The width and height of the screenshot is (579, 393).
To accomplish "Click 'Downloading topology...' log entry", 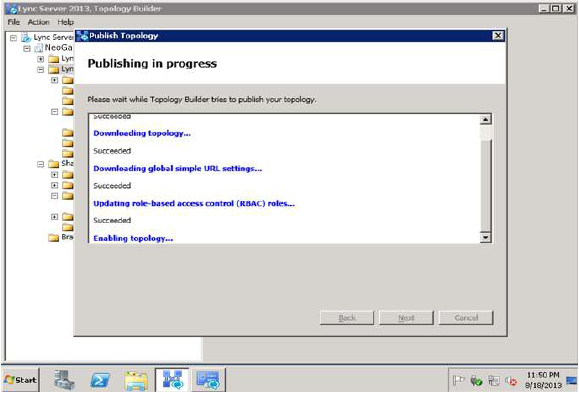I will [142, 133].
